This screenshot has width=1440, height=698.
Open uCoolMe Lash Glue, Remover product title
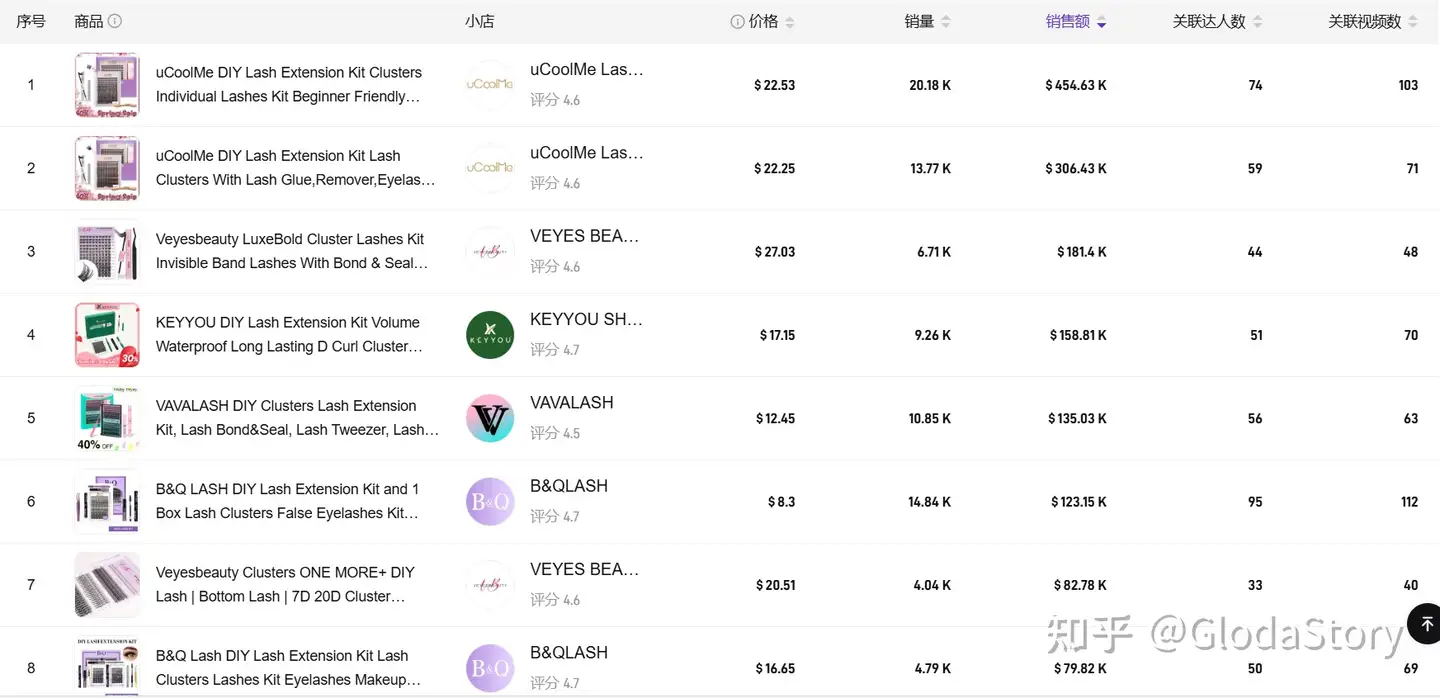coord(296,168)
